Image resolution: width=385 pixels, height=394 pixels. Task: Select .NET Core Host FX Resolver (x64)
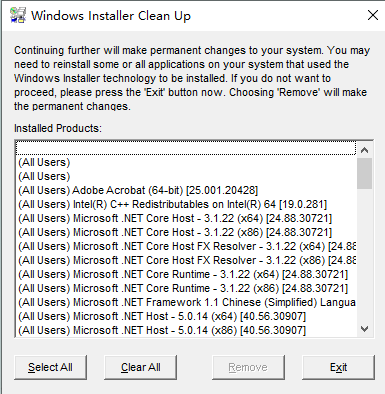point(186,246)
